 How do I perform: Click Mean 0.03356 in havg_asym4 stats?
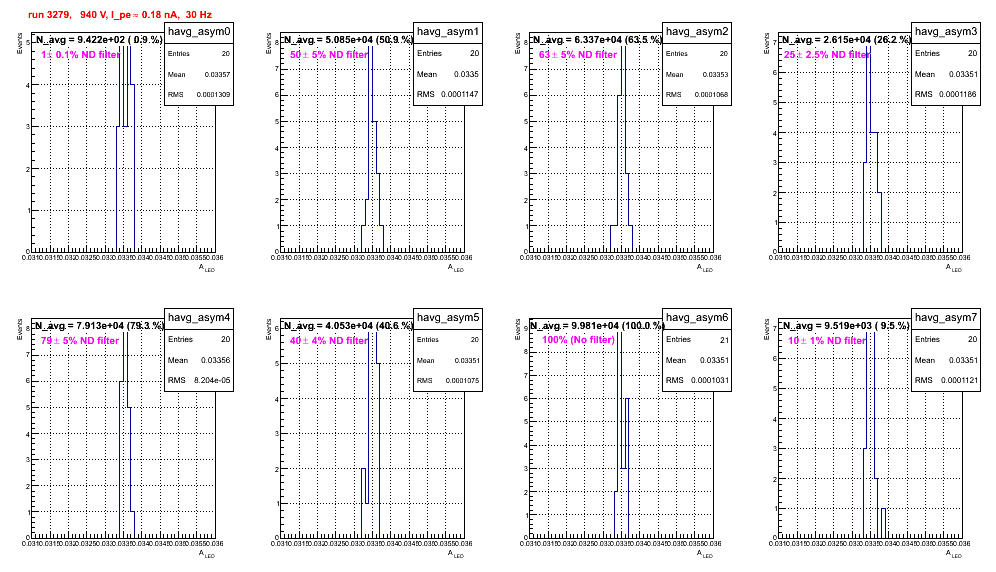199,360
